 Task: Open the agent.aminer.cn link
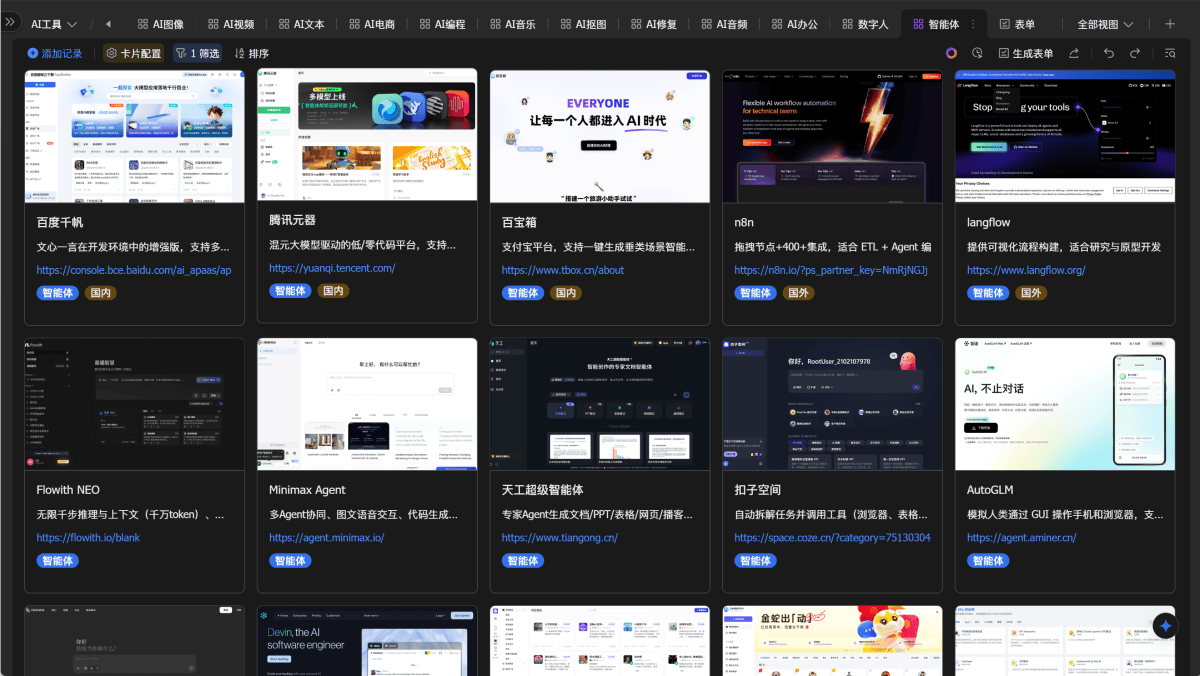(1022, 538)
